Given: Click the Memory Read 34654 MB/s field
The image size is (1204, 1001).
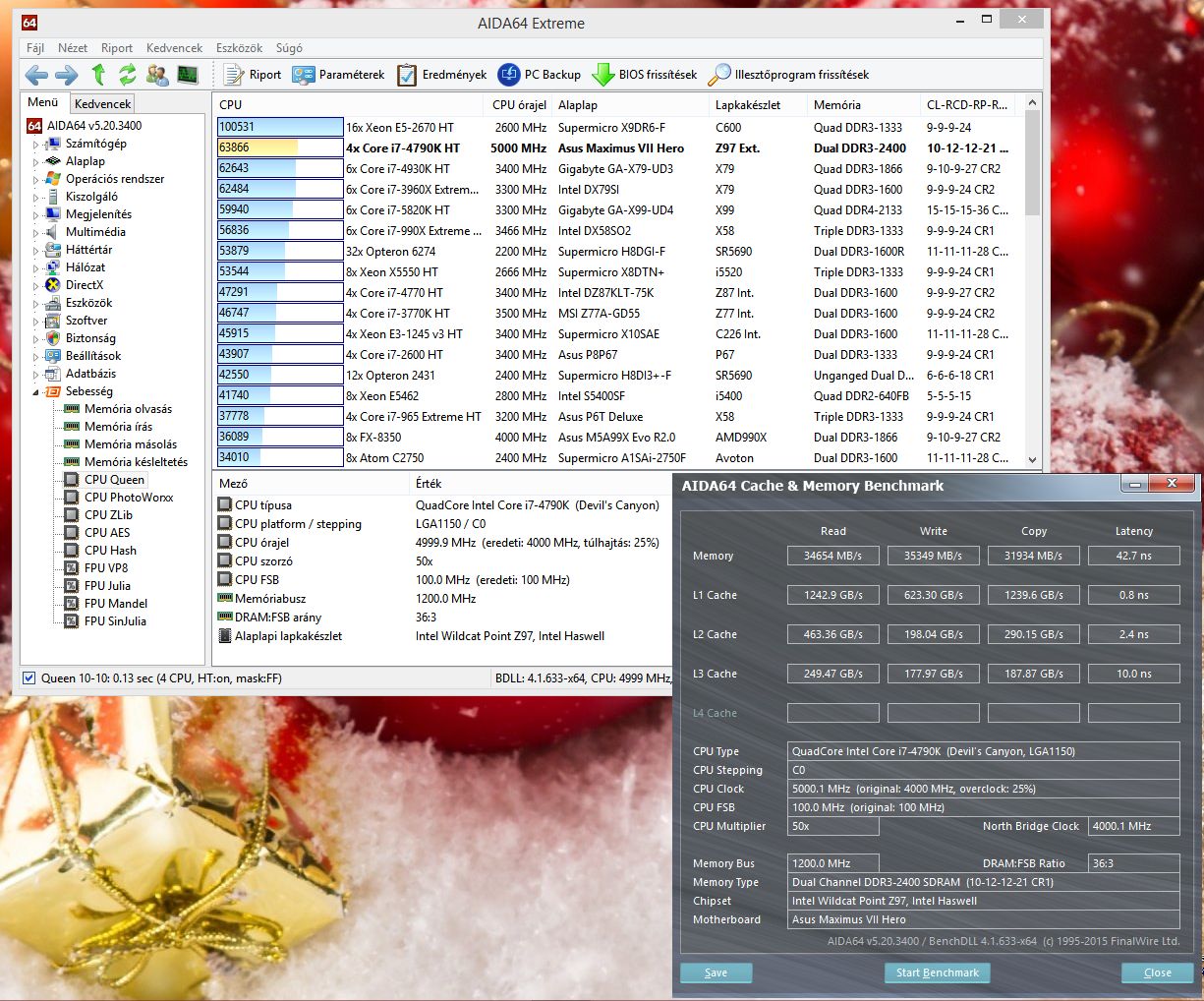Looking at the screenshot, I should (x=832, y=556).
